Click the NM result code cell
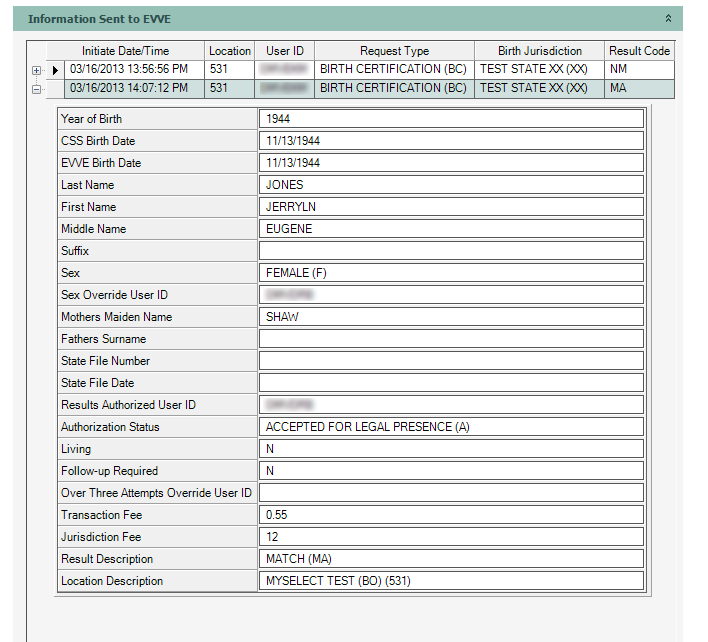The image size is (708, 642). coord(639,70)
